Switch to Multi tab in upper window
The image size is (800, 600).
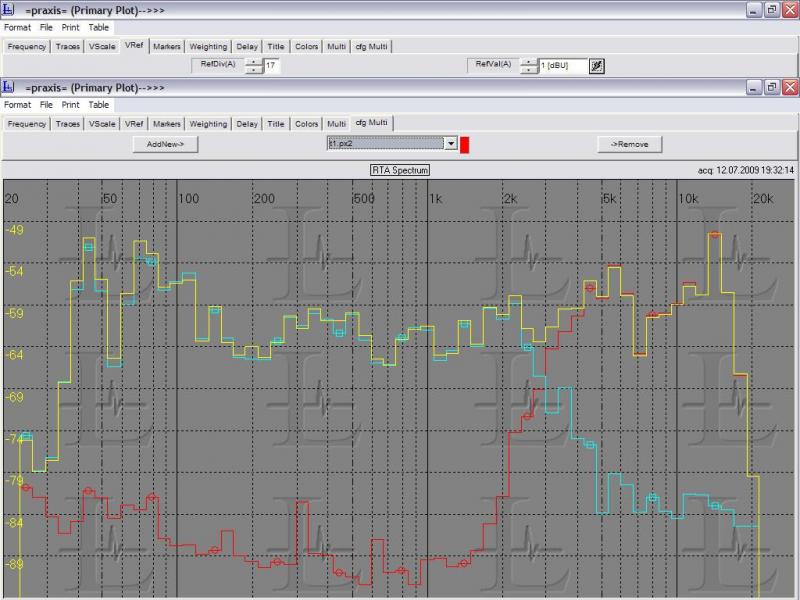[x=336, y=46]
